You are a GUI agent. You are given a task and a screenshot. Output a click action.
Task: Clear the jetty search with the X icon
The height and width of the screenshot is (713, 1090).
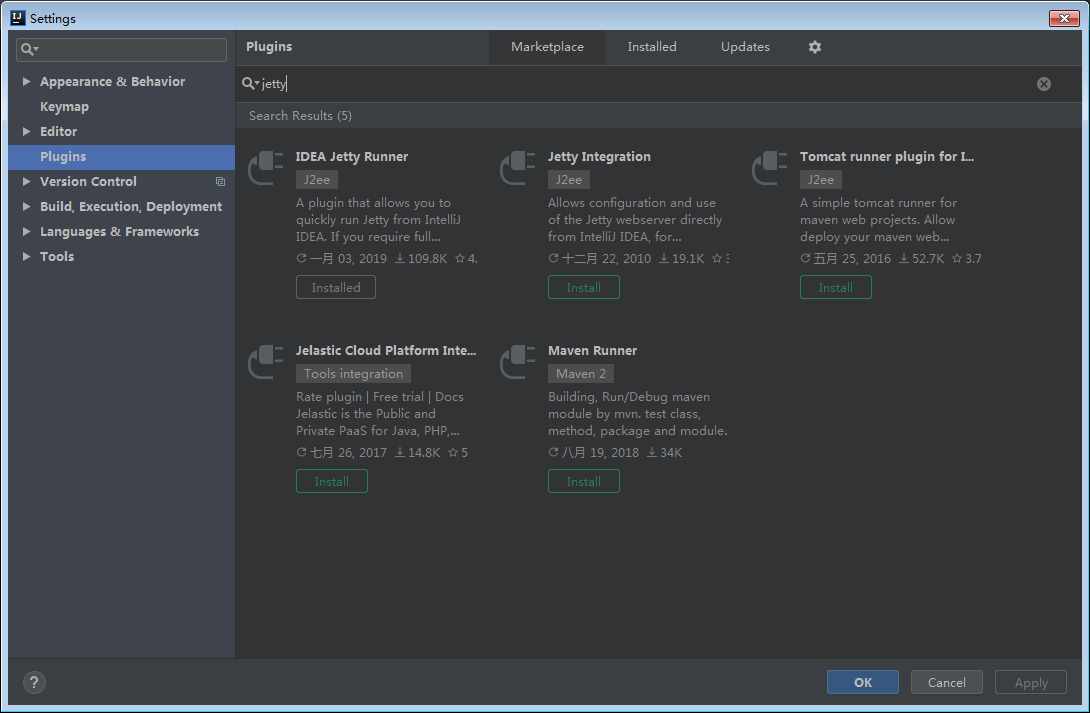point(1044,83)
